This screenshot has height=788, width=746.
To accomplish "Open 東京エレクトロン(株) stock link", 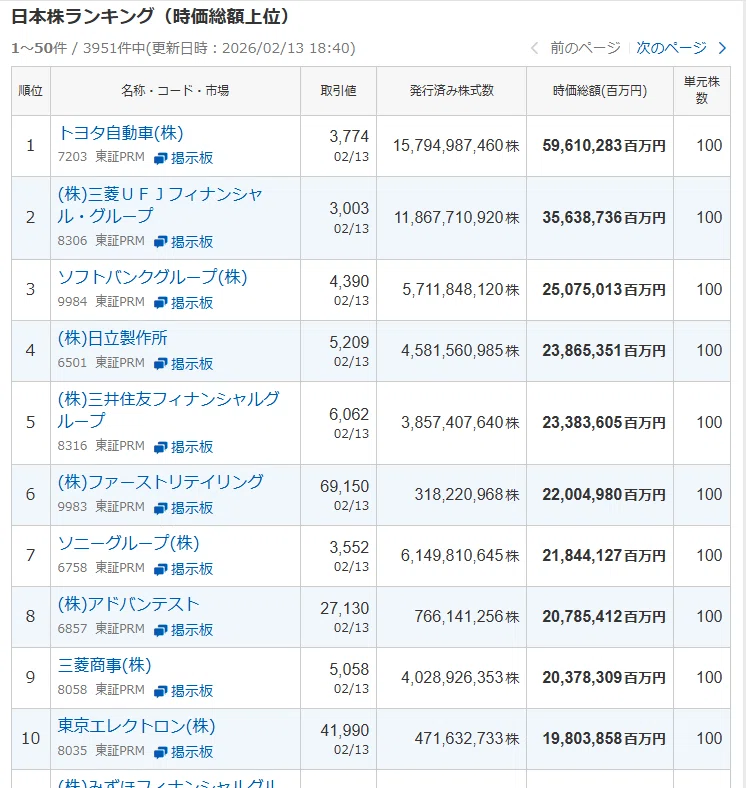I will tap(136, 726).
